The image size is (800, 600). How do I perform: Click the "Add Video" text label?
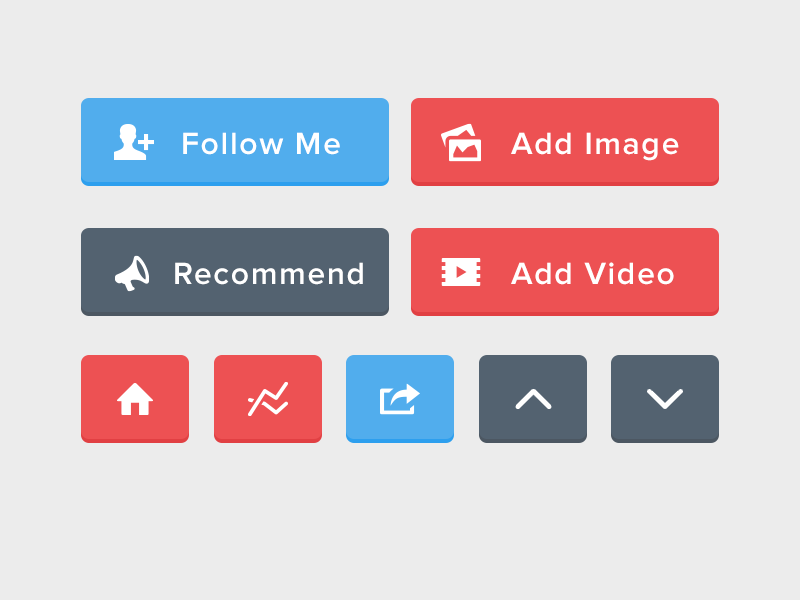[x=593, y=273]
